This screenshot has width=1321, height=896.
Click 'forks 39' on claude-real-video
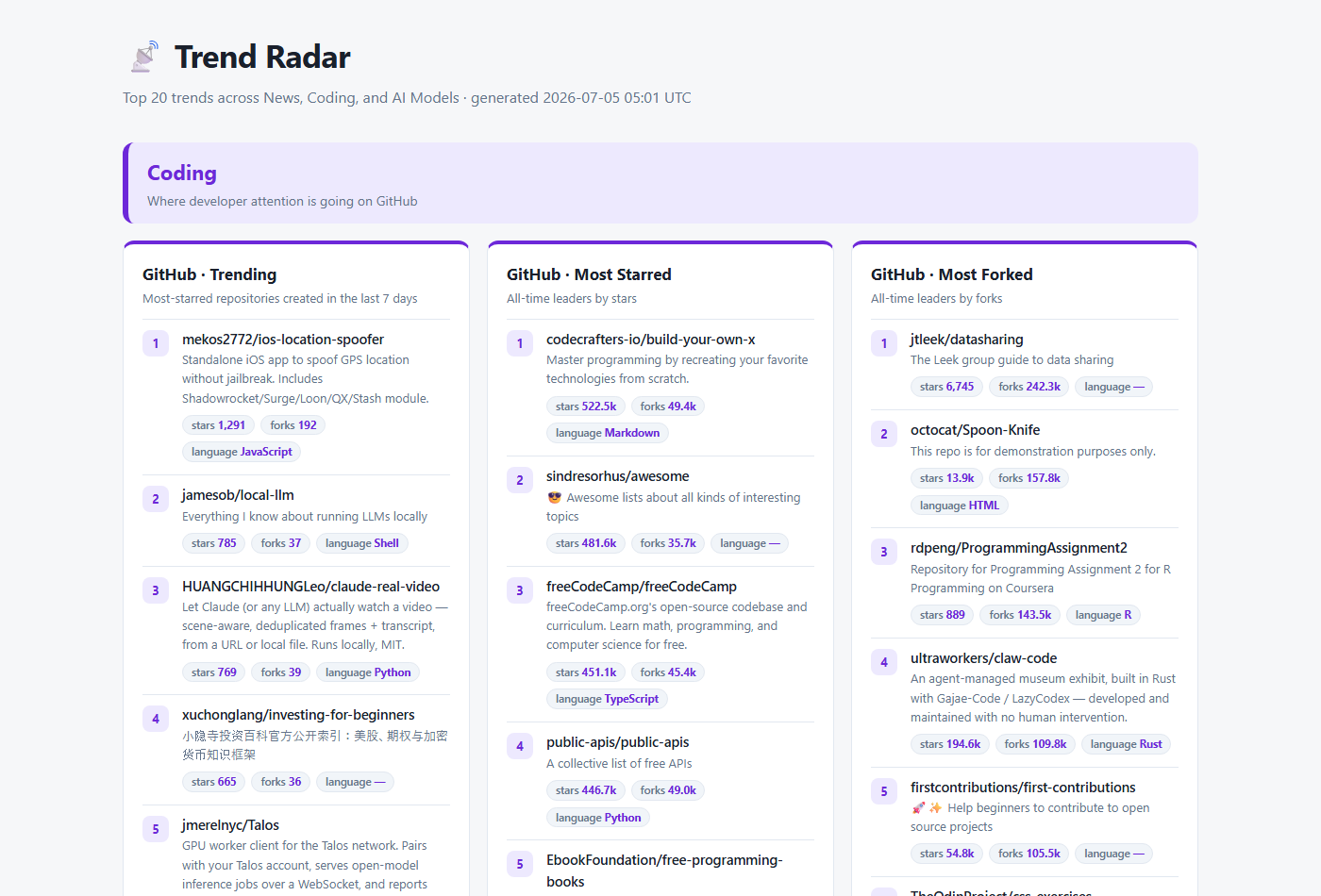click(x=281, y=672)
